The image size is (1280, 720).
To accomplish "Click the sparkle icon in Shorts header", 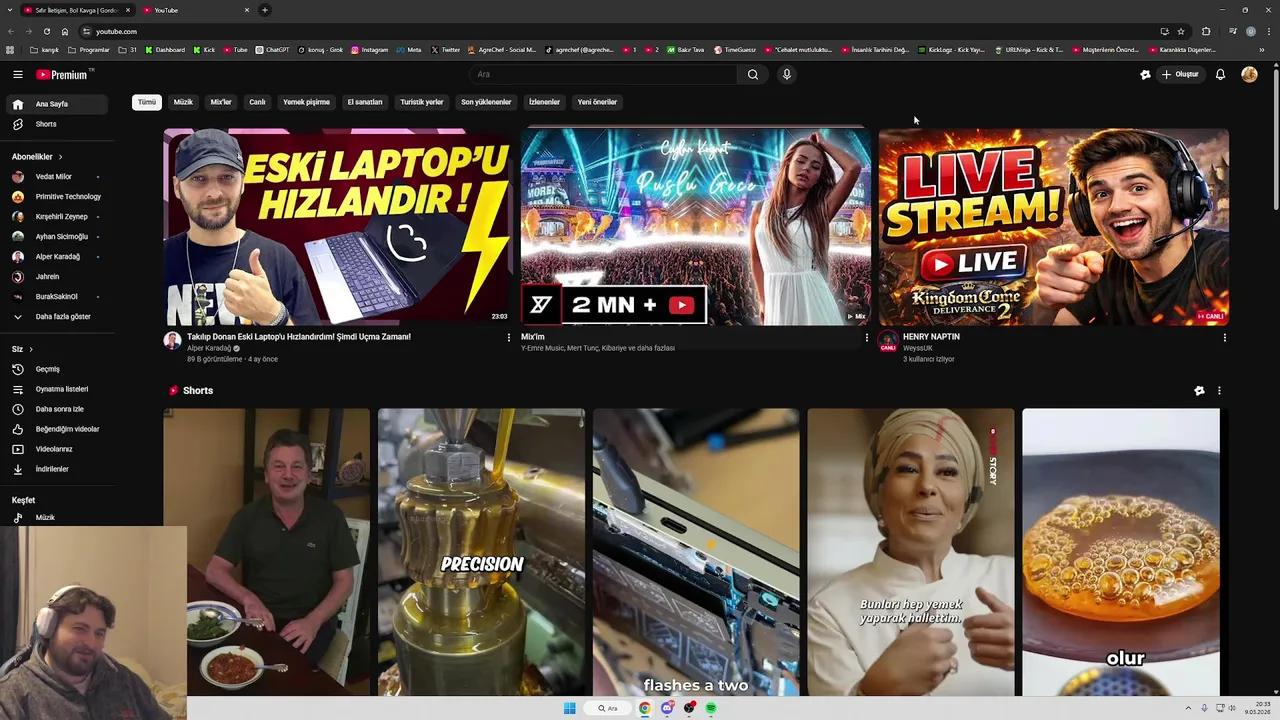I will [x=1199, y=391].
